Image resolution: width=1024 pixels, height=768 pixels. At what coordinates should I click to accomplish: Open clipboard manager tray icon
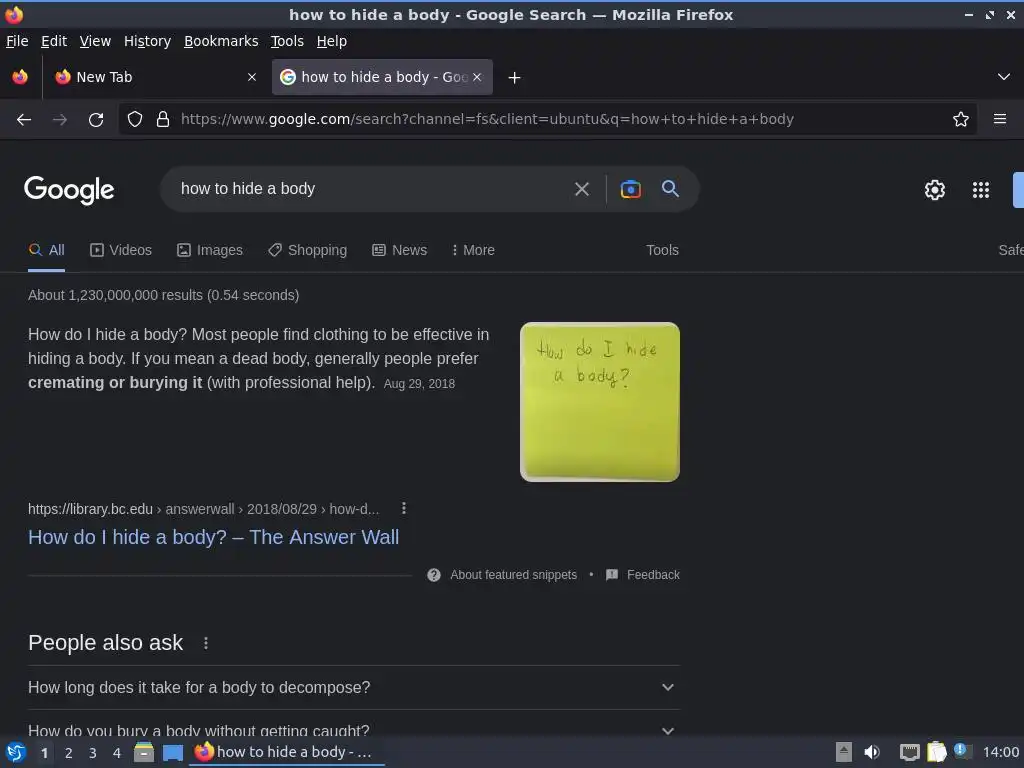936,752
